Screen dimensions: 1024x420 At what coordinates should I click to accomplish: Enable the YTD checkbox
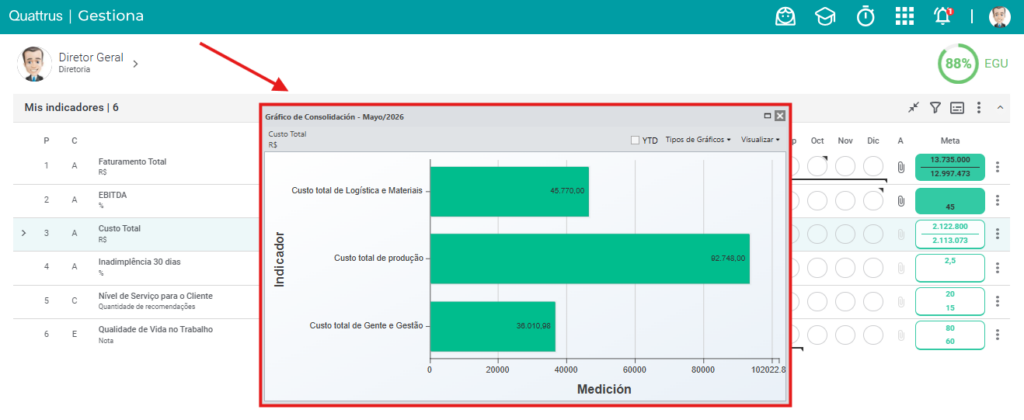pyautogui.click(x=635, y=140)
